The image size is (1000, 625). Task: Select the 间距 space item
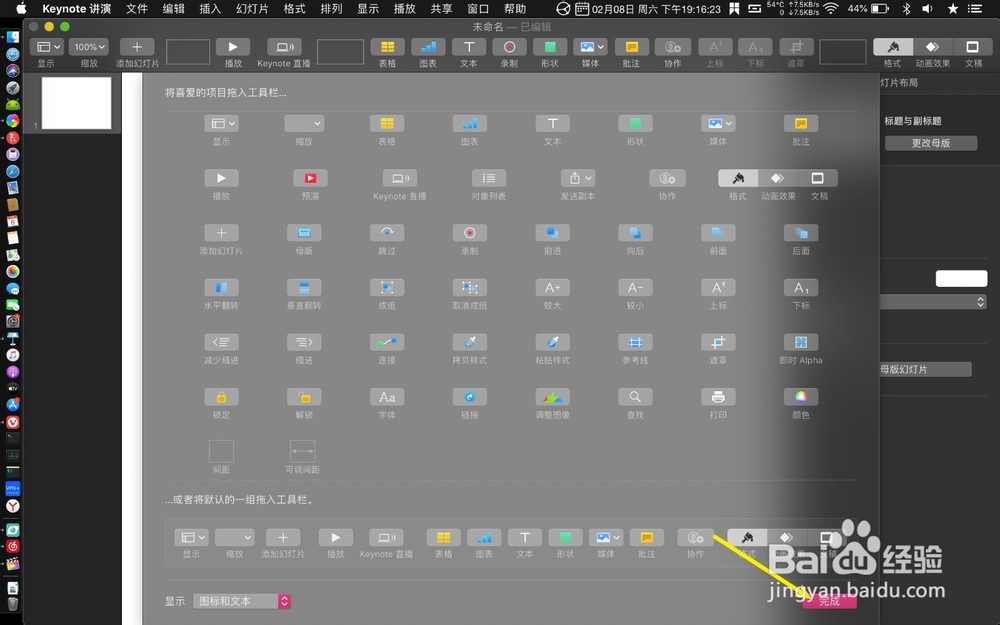[x=221, y=452]
